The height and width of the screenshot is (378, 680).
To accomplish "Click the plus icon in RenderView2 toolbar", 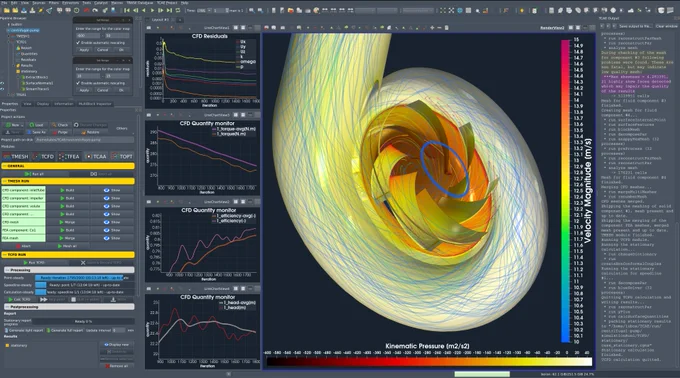I will pos(432,27).
